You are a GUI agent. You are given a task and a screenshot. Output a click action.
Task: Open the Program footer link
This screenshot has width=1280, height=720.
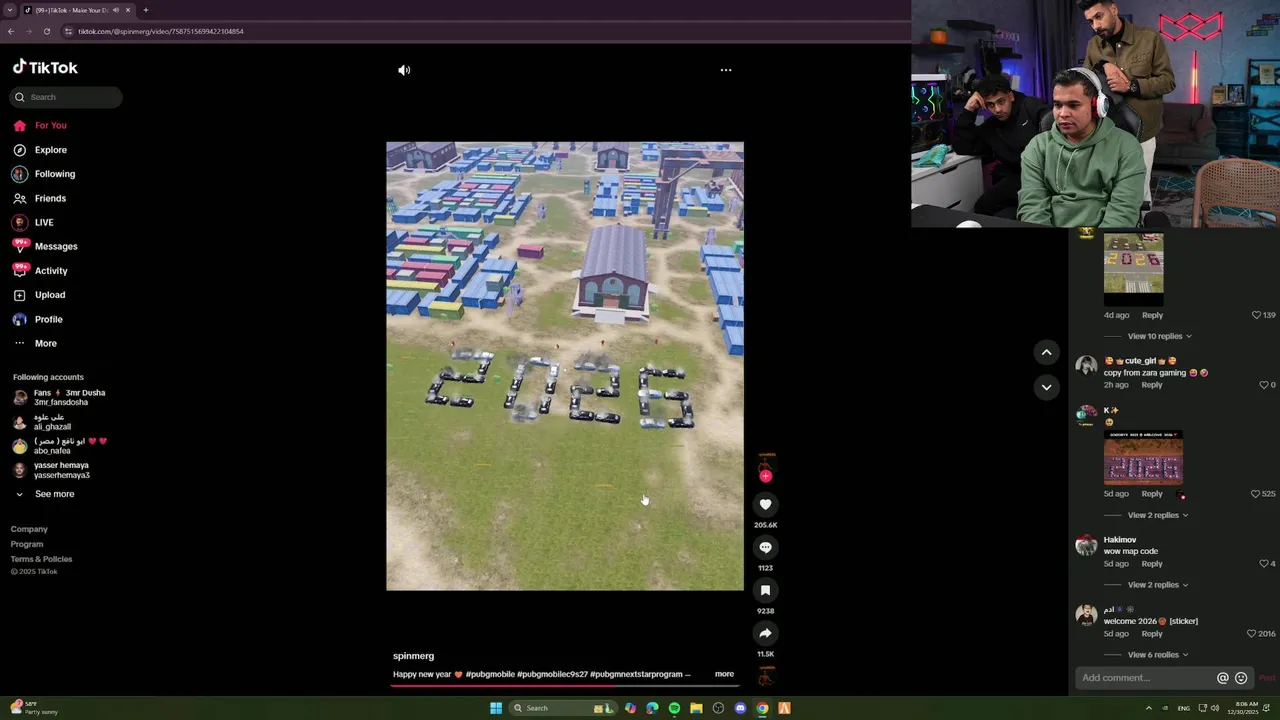coord(27,544)
